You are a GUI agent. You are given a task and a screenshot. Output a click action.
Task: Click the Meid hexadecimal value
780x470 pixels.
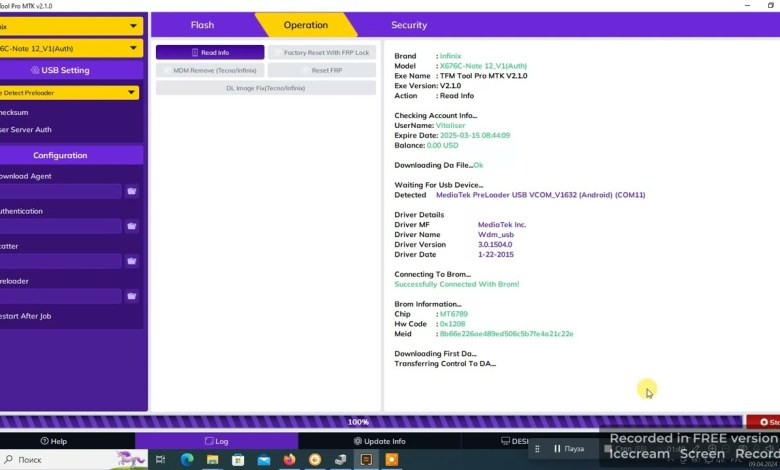[506, 334]
